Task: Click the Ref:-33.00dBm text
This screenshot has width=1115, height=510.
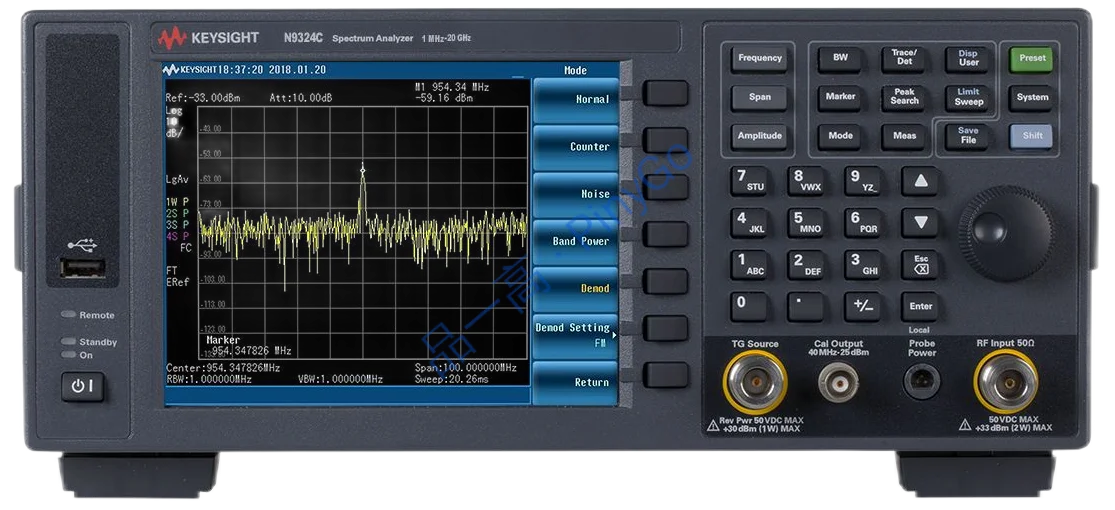Action: 203,98
